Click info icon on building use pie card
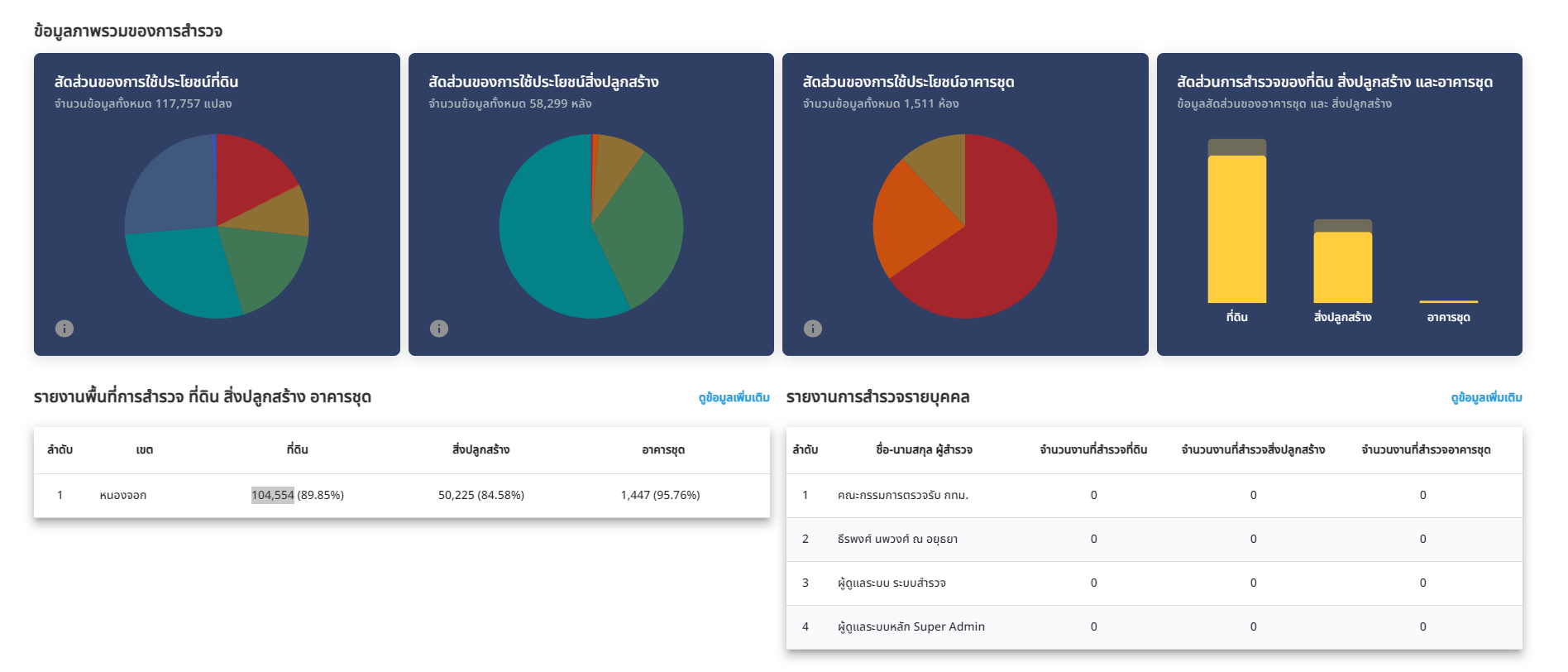The width and height of the screenshot is (1568, 672). pos(439,329)
